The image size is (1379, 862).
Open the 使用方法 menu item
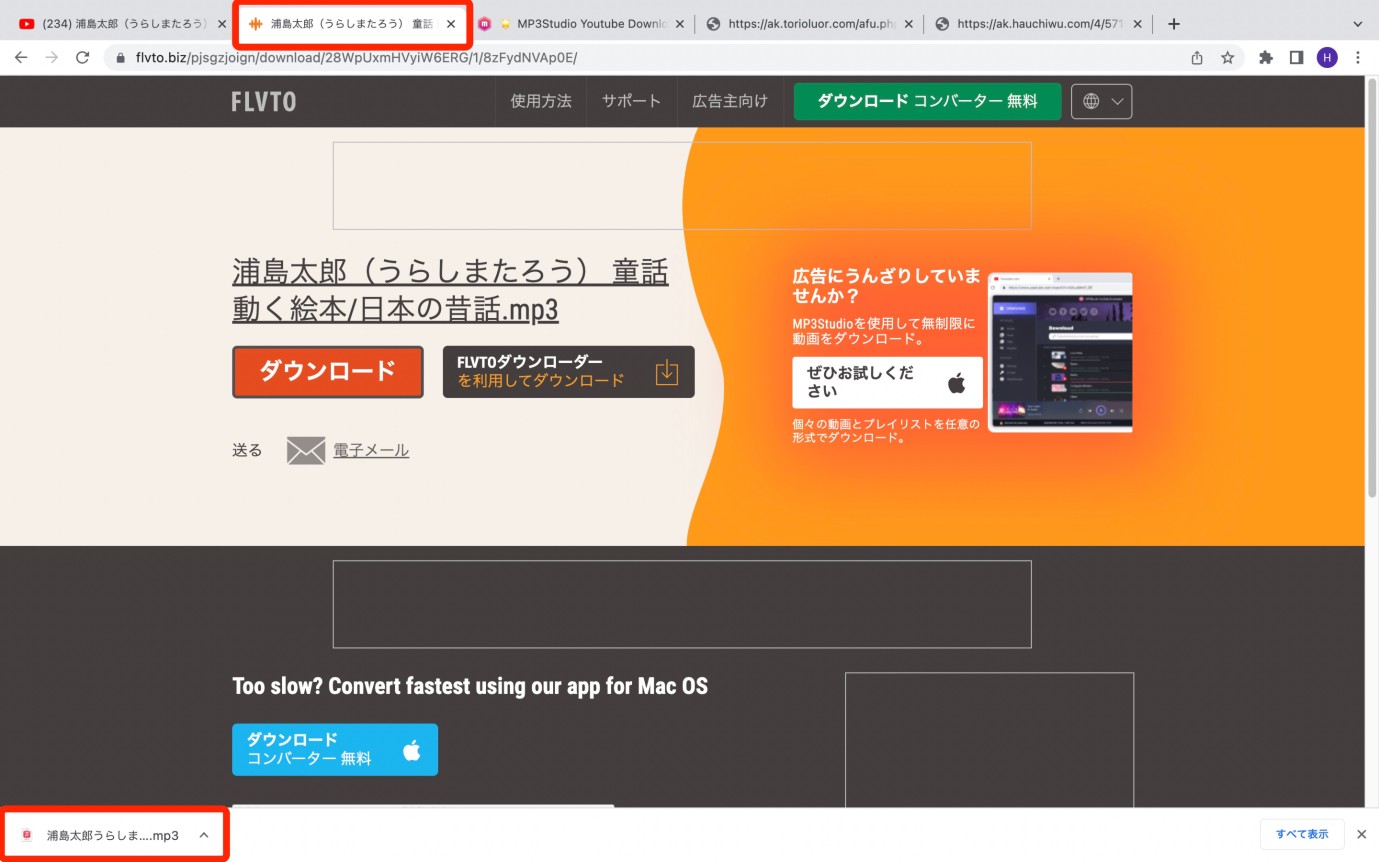541,101
